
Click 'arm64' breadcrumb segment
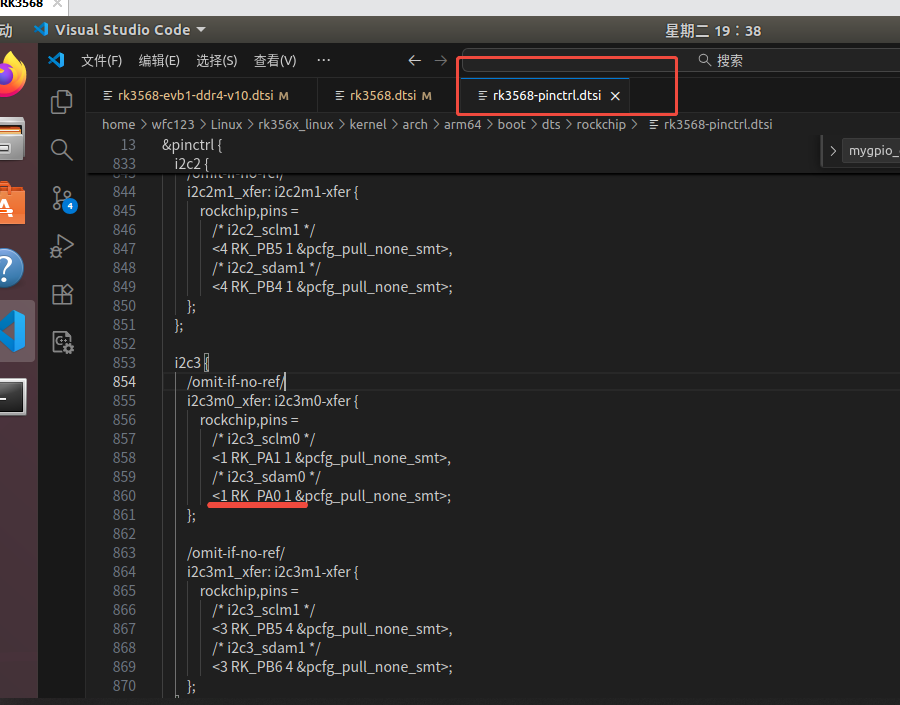pyautogui.click(x=462, y=125)
